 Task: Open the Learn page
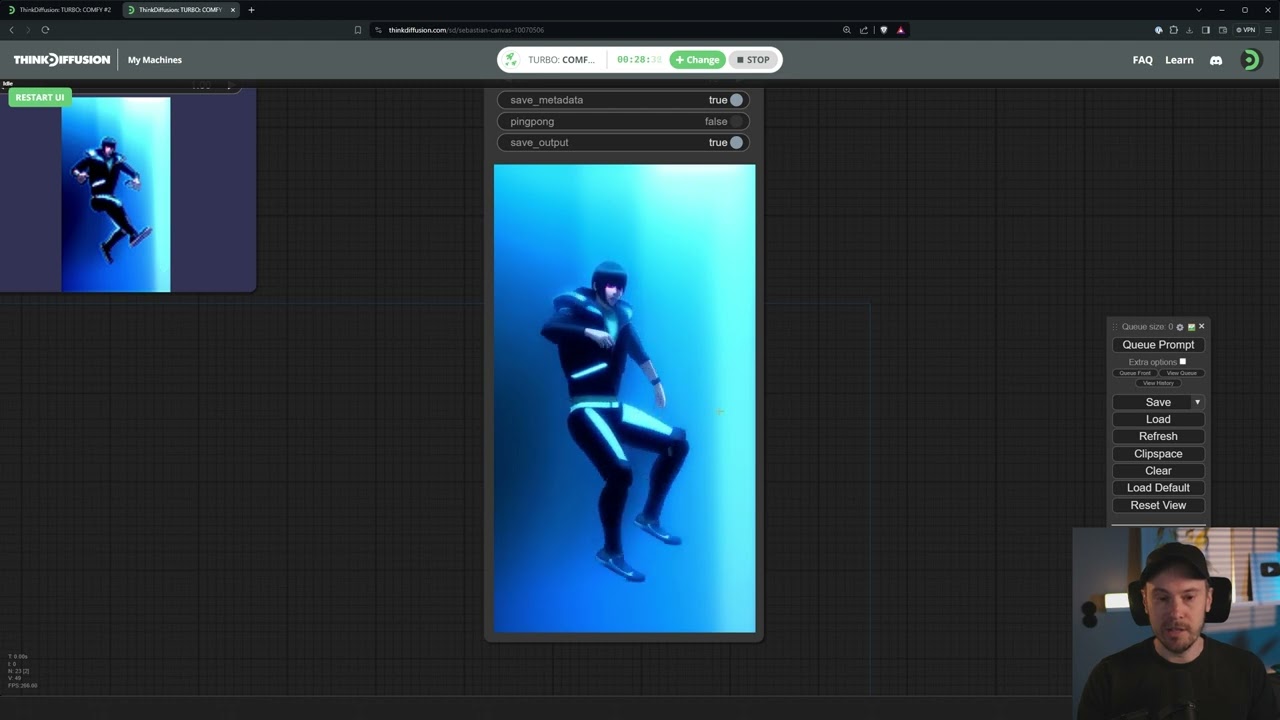(1179, 60)
